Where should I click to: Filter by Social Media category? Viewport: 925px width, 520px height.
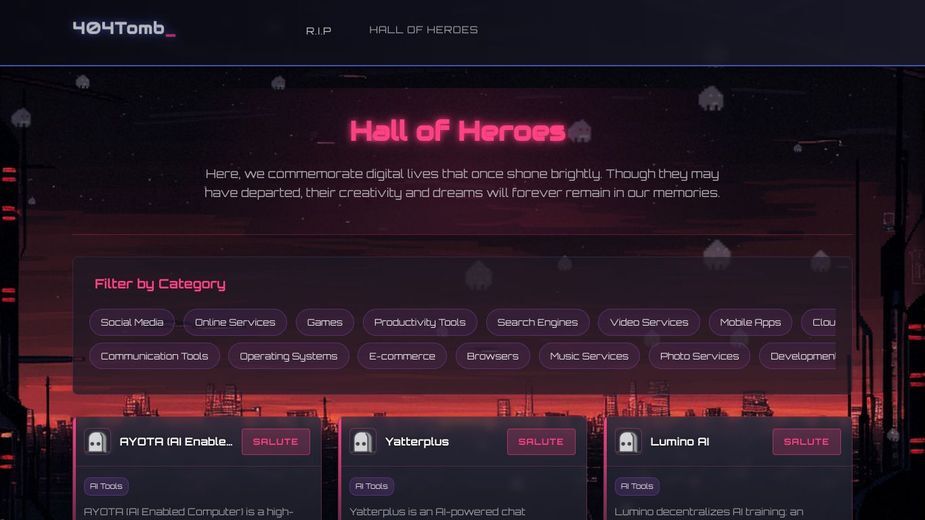point(132,322)
